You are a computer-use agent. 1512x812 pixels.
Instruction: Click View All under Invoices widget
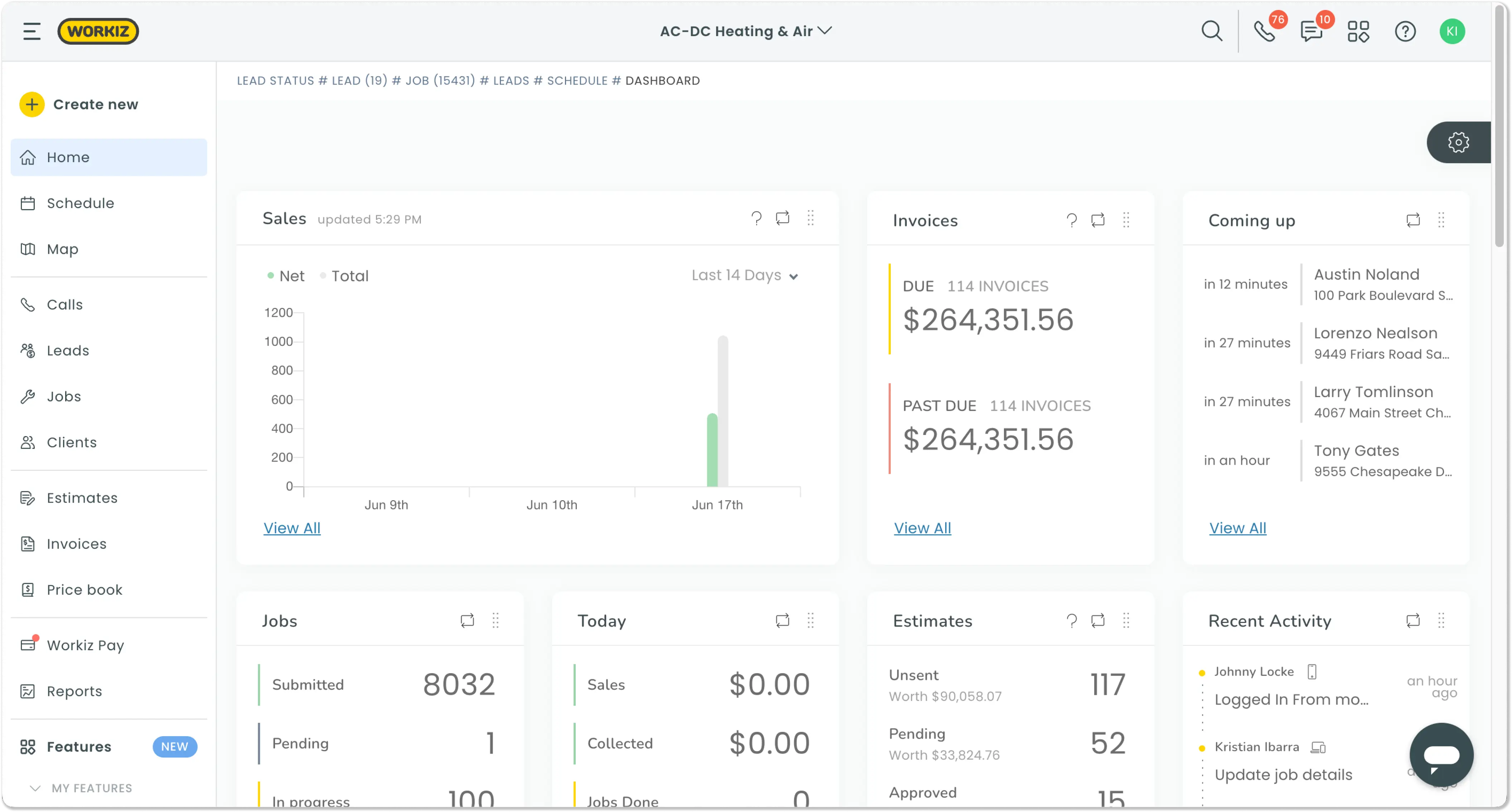tap(922, 528)
